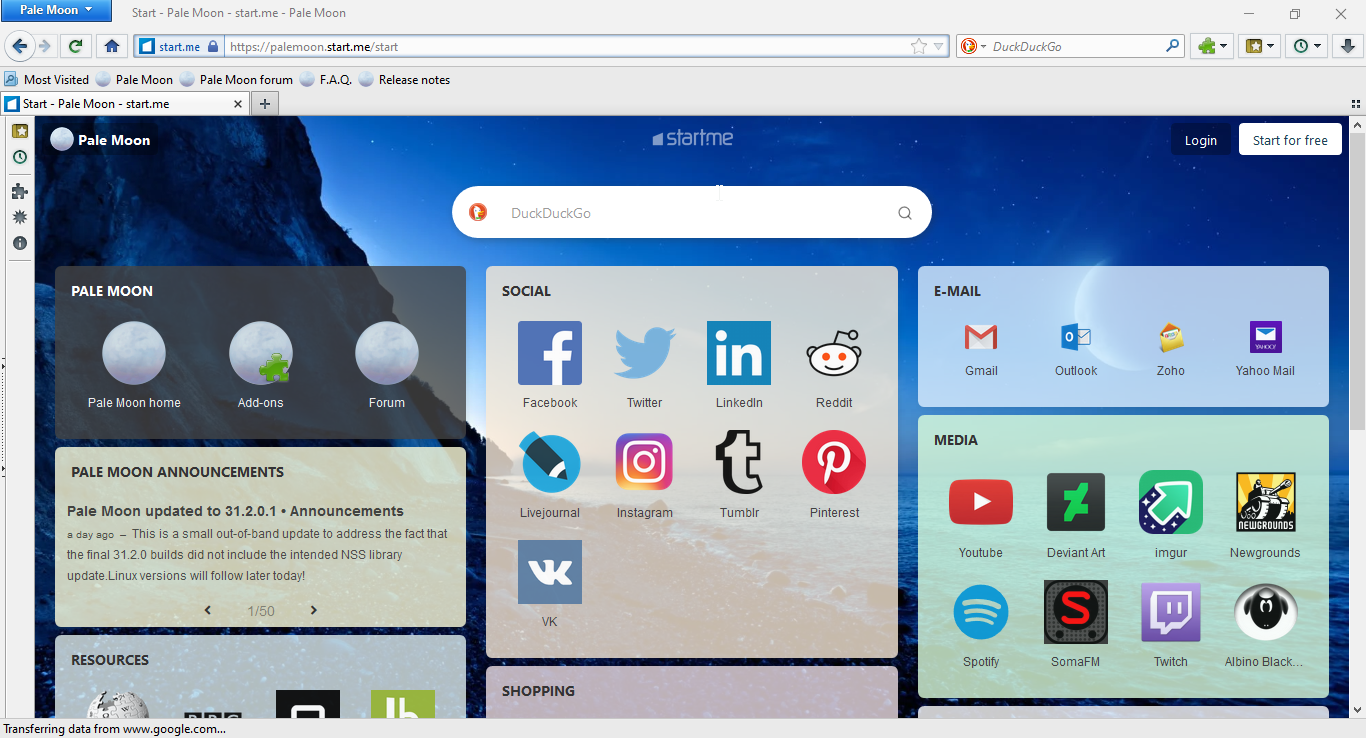
Task: Open the F.A.Q. bookmark
Action: coord(326,79)
